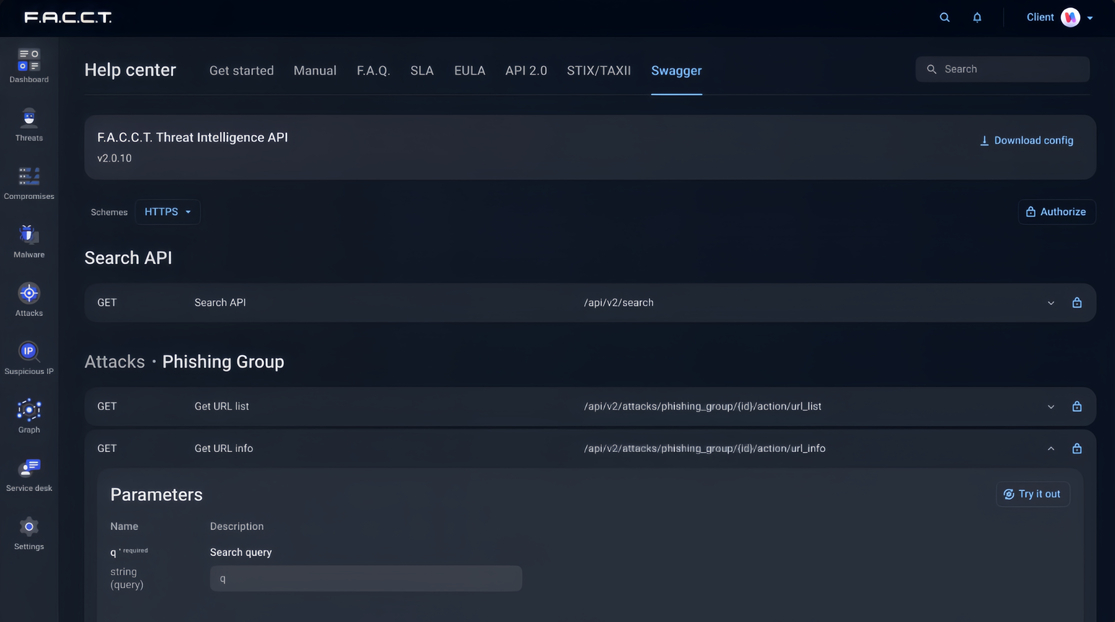Click the q search query input

[x=366, y=579]
